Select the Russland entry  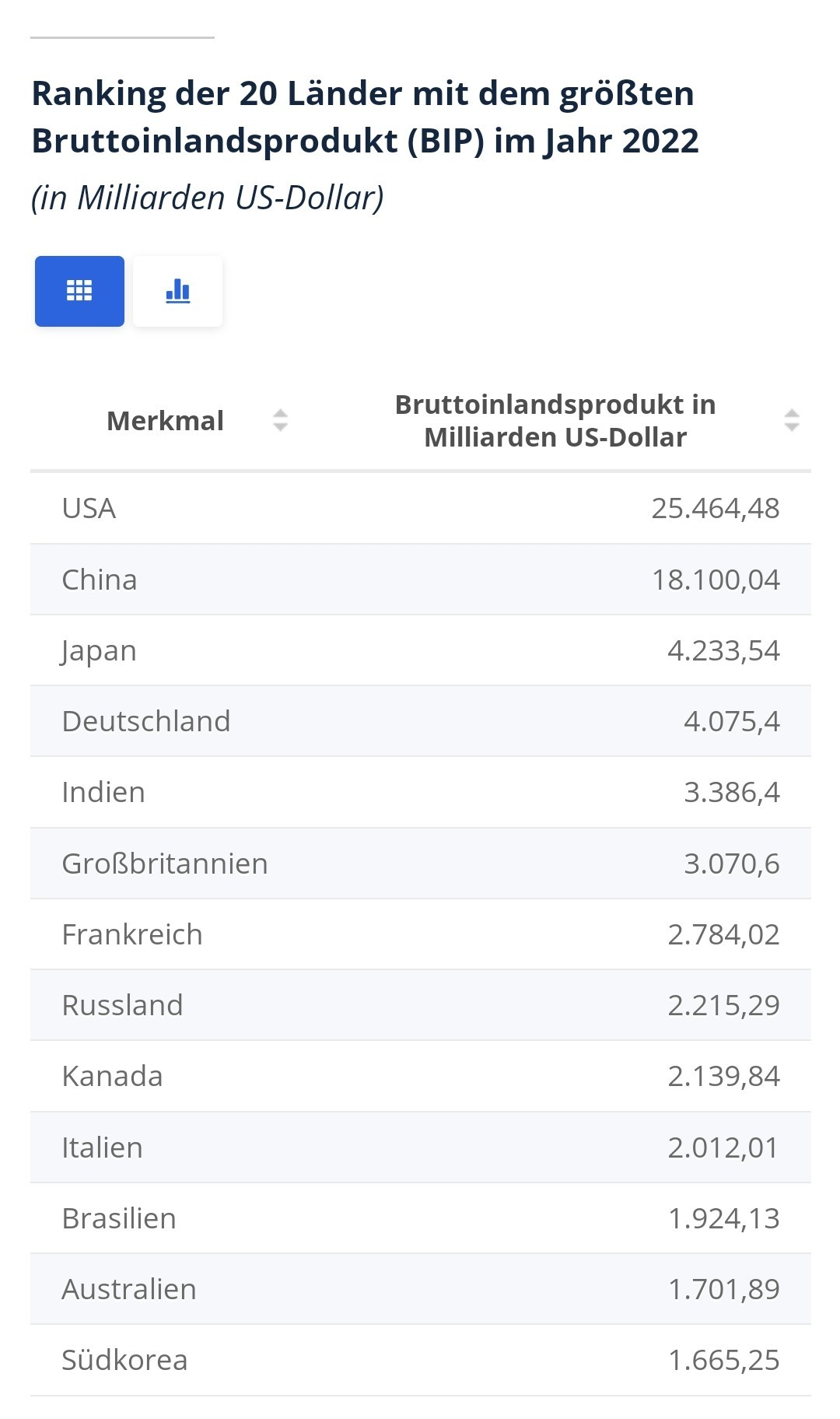pos(421,1005)
